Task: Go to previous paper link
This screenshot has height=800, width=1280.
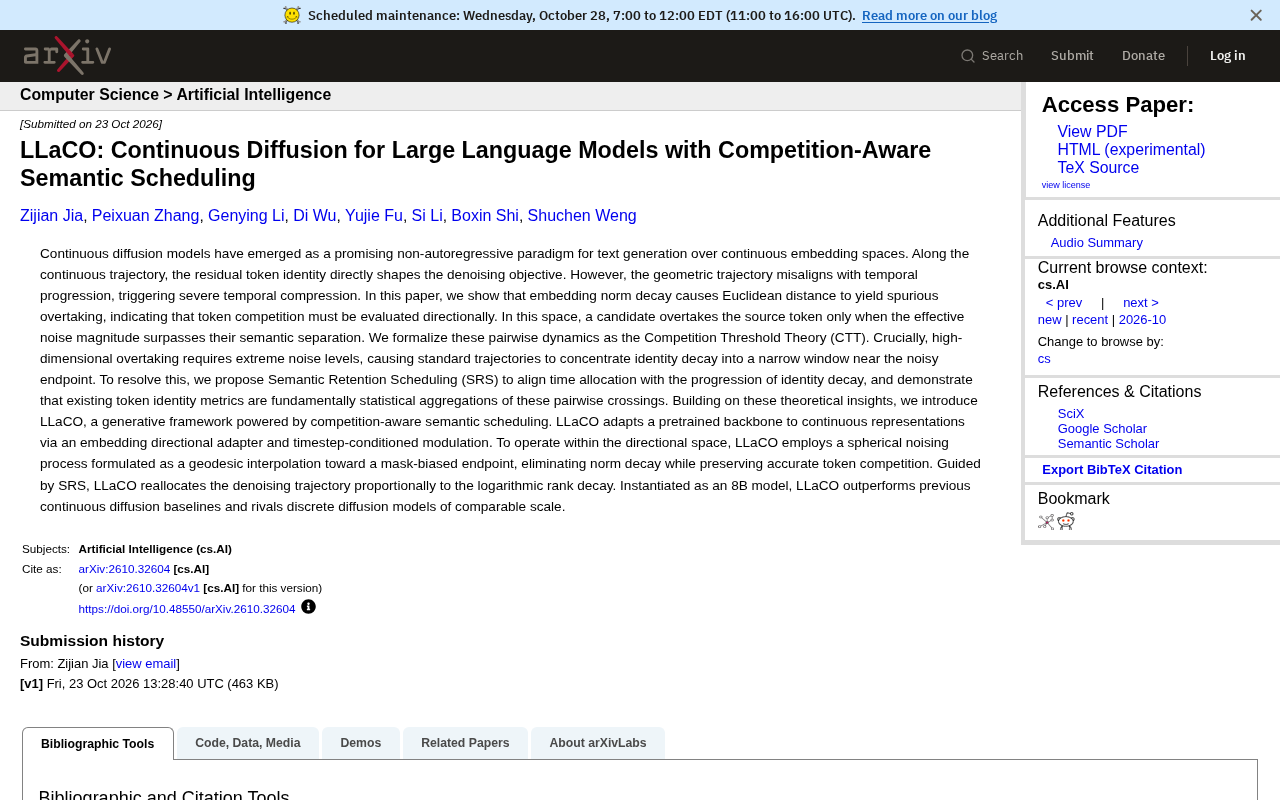Action: tap(1064, 303)
